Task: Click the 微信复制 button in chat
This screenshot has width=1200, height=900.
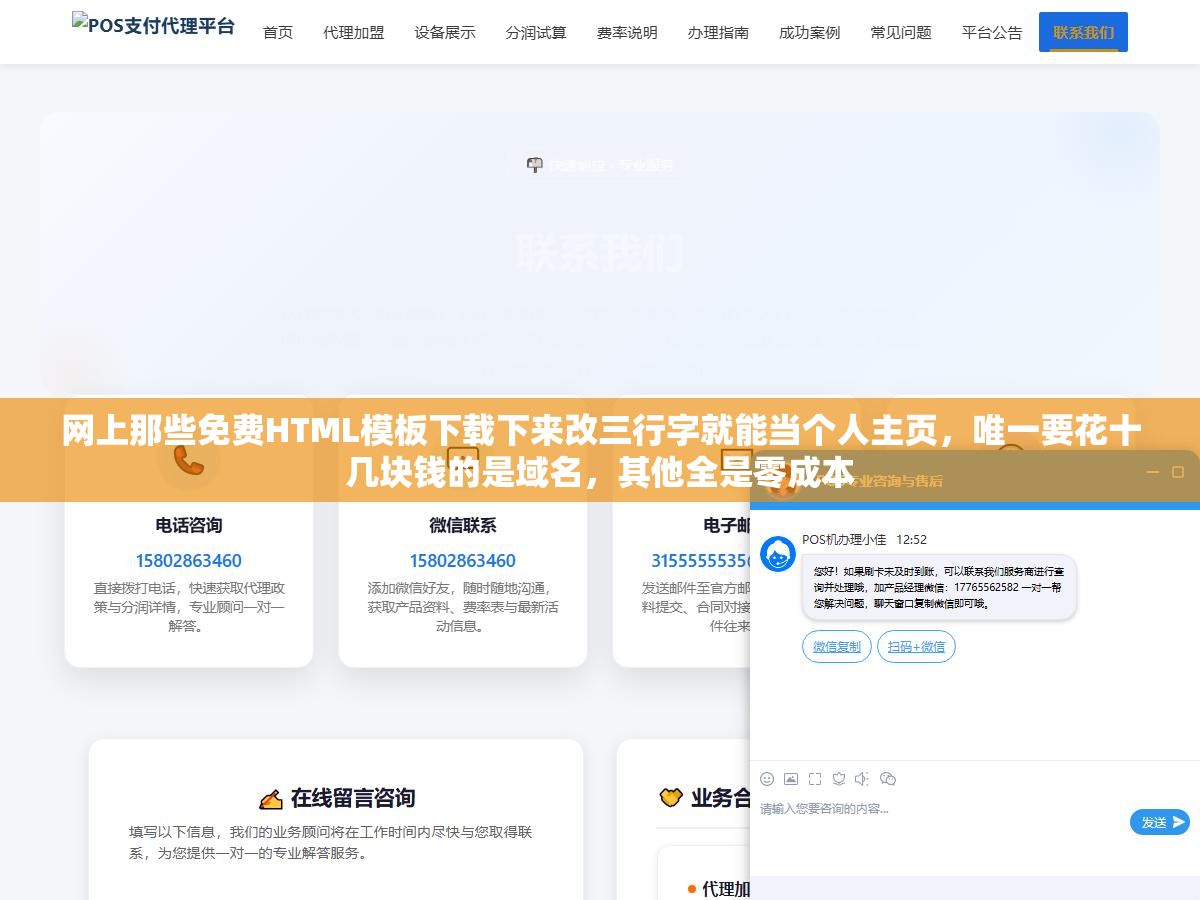Action: [x=837, y=647]
